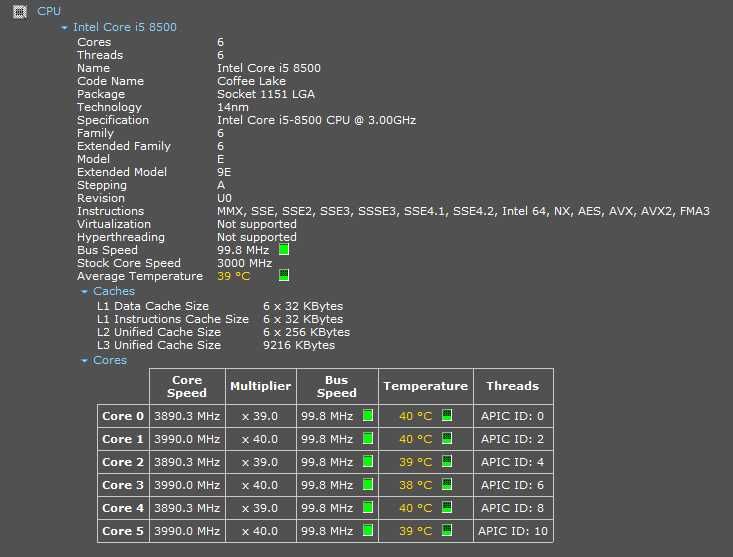Click the Caches heading label

pos(114,291)
